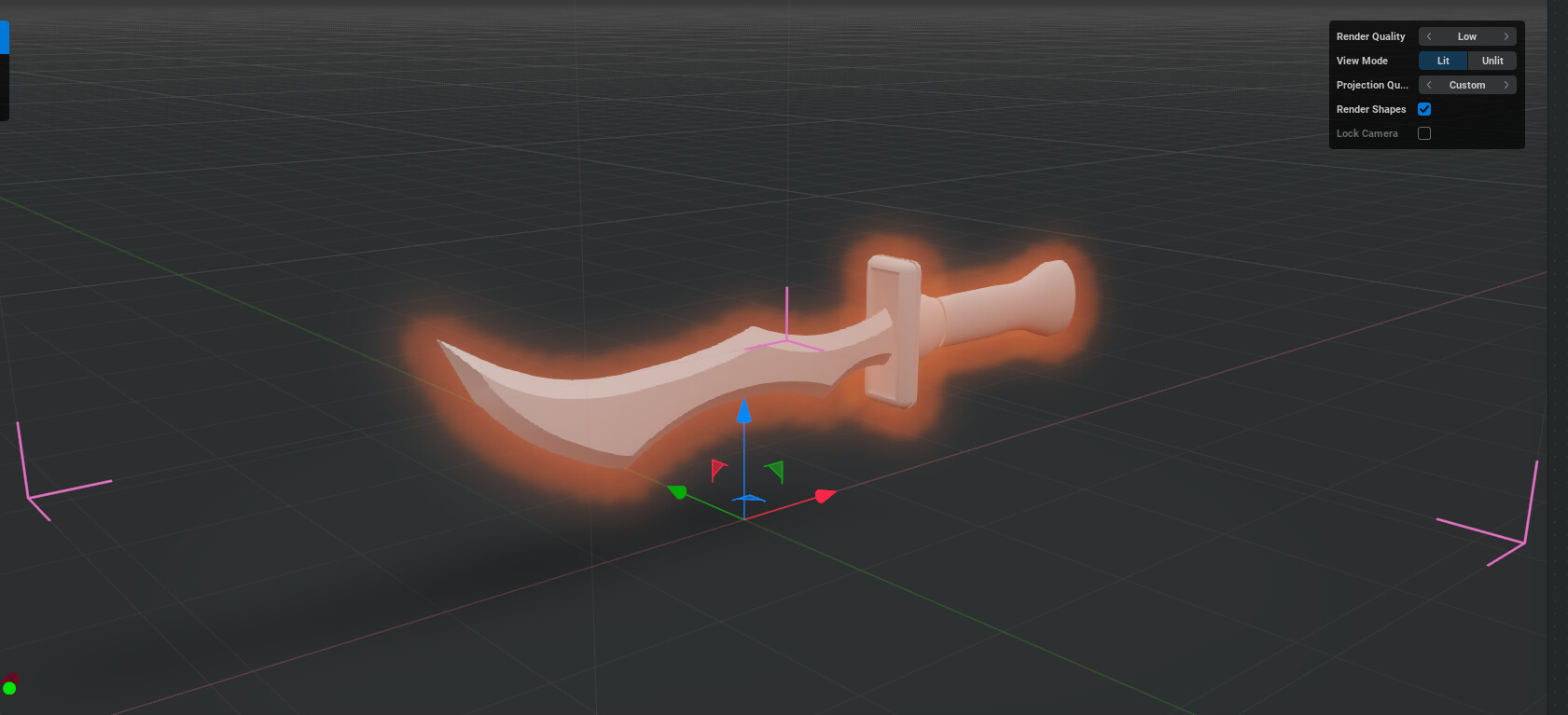Image resolution: width=1568 pixels, height=715 pixels.
Task: Click the green status dot in the viewport corner
Action: [x=9, y=689]
